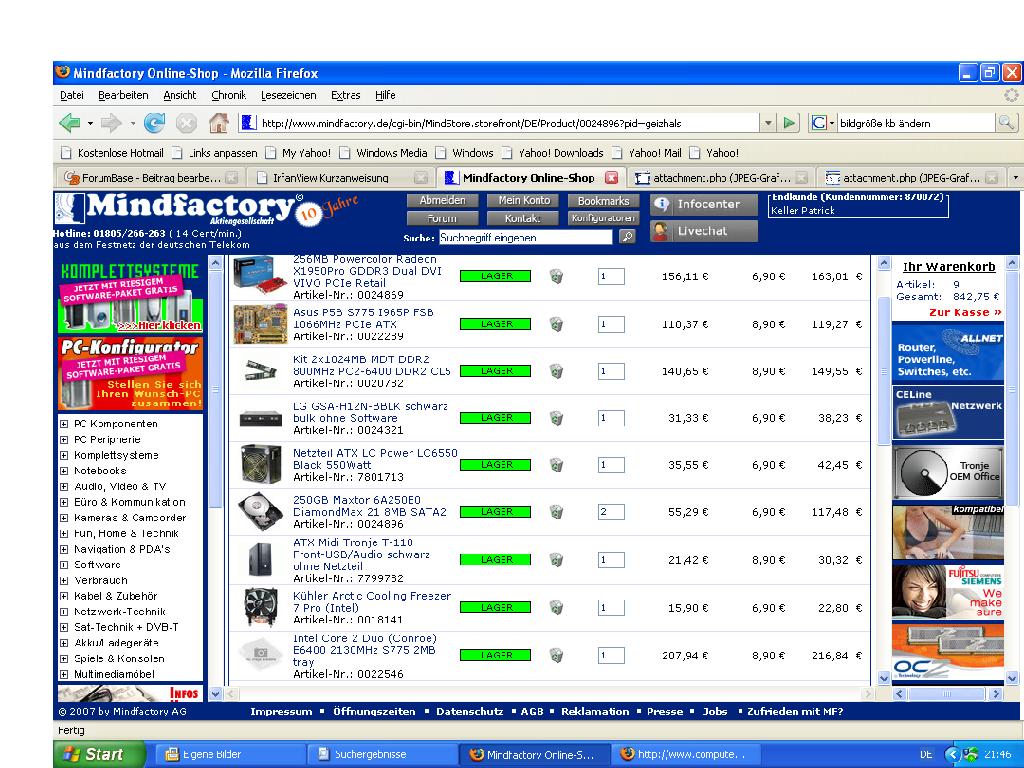The width and height of the screenshot is (1024, 768).
Task: Switch to Eigene Bilder taskbar window
Action: coord(230,755)
